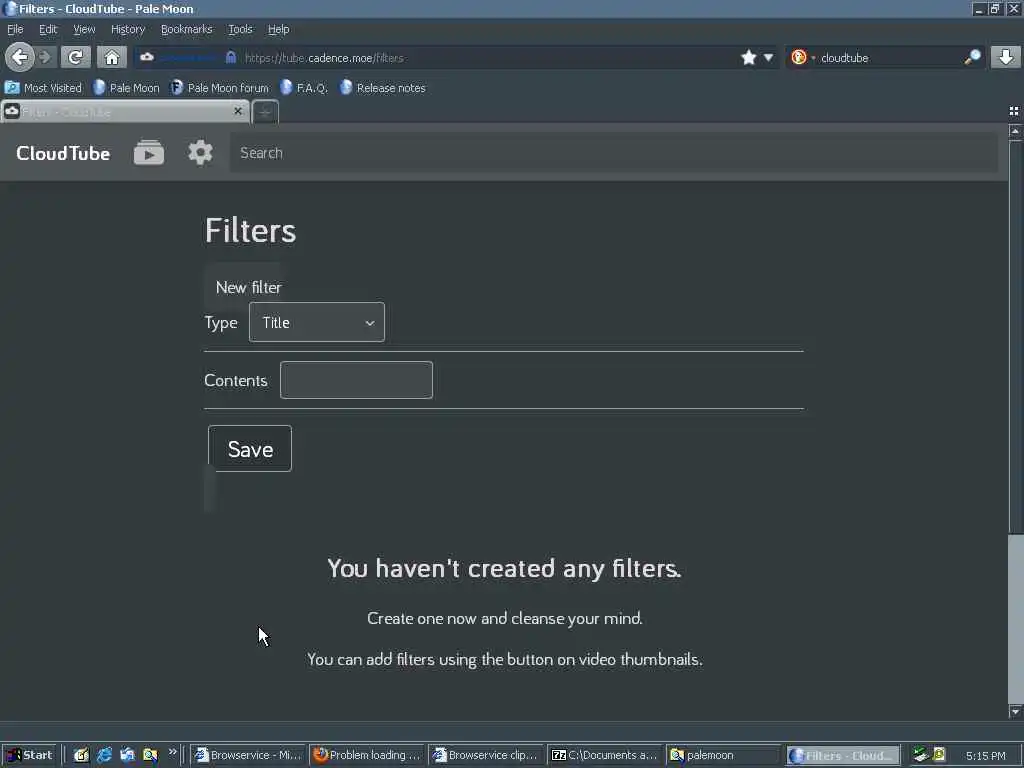
Task: Open the downloads arrow button
Action: (1006, 57)
